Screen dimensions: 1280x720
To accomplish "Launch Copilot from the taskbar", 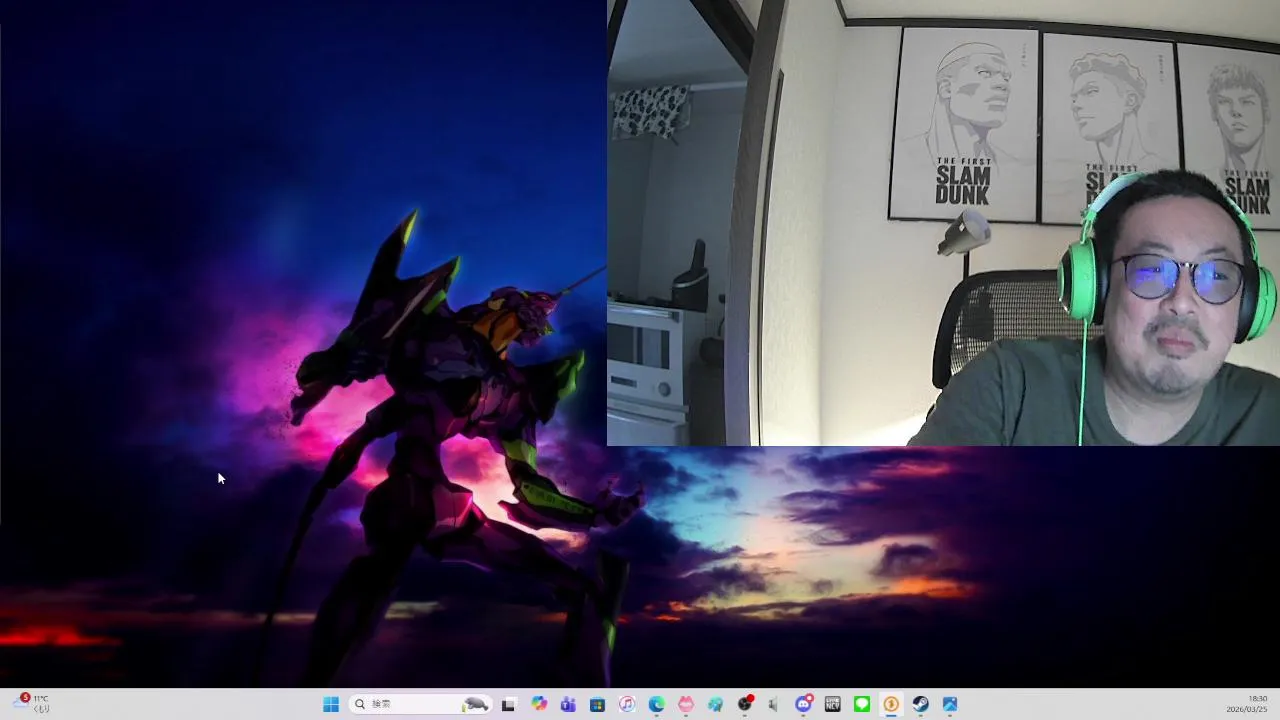I will (x=539, y=704).
